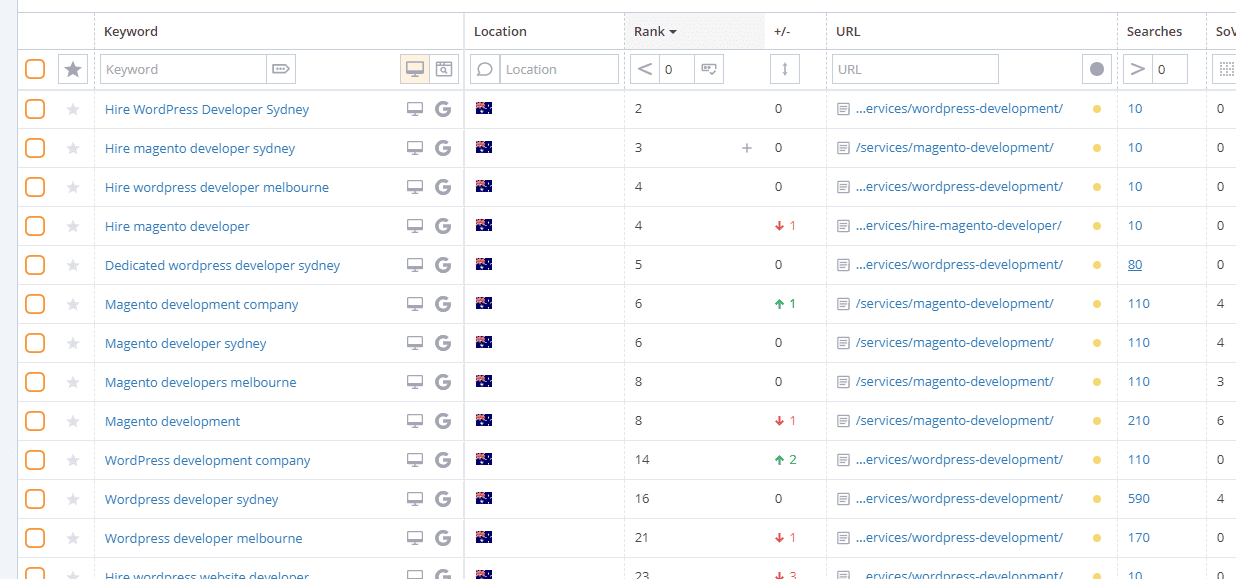Screen dimensions: 1236x579
Task: Open the 590 searches value link
Action: [x=1139, y=499]
